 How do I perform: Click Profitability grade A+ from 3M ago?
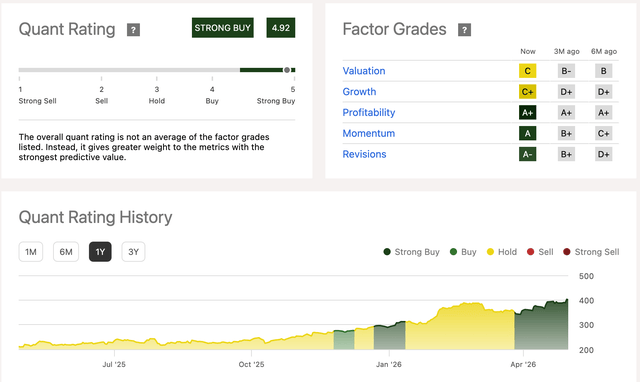pyautogui.click(x=566, y=113)
